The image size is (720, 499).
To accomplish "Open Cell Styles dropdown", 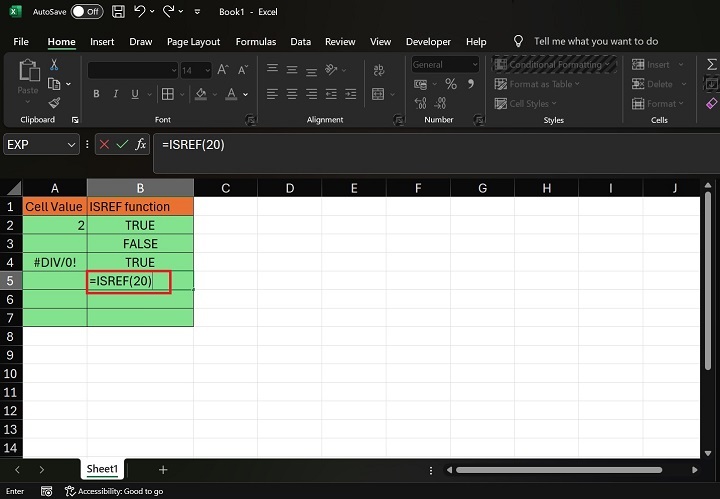I will (525, 104).
